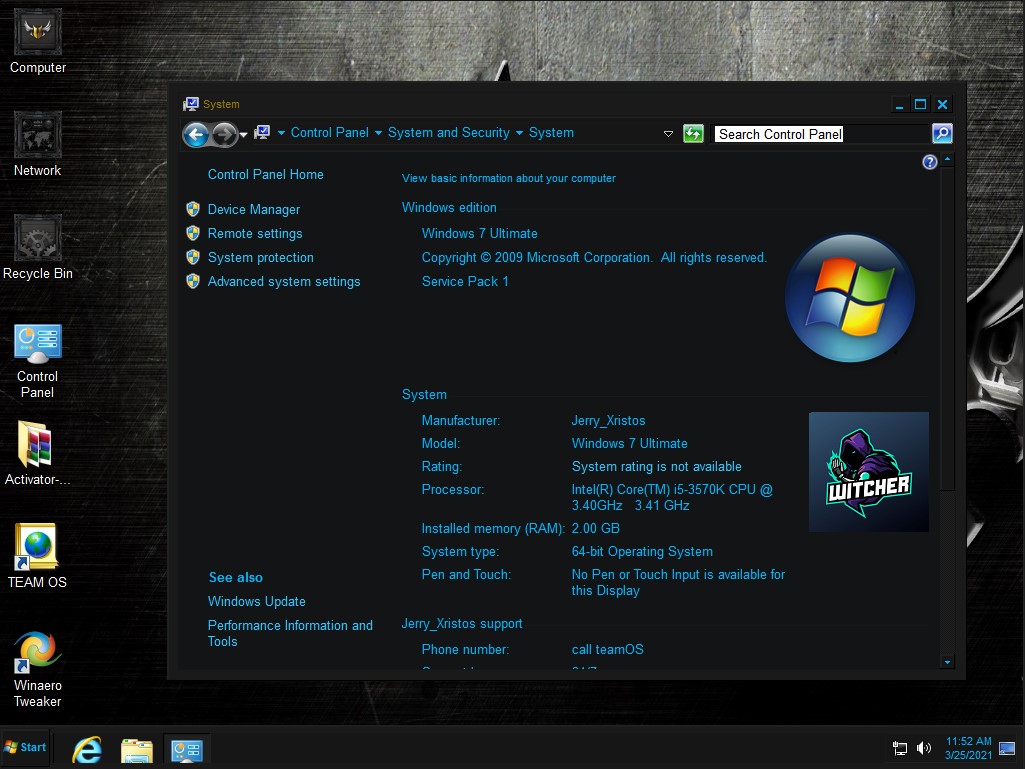Open the TEAM OS desktop shortcut
This screenshot has width=1025, height=769.
37,556
